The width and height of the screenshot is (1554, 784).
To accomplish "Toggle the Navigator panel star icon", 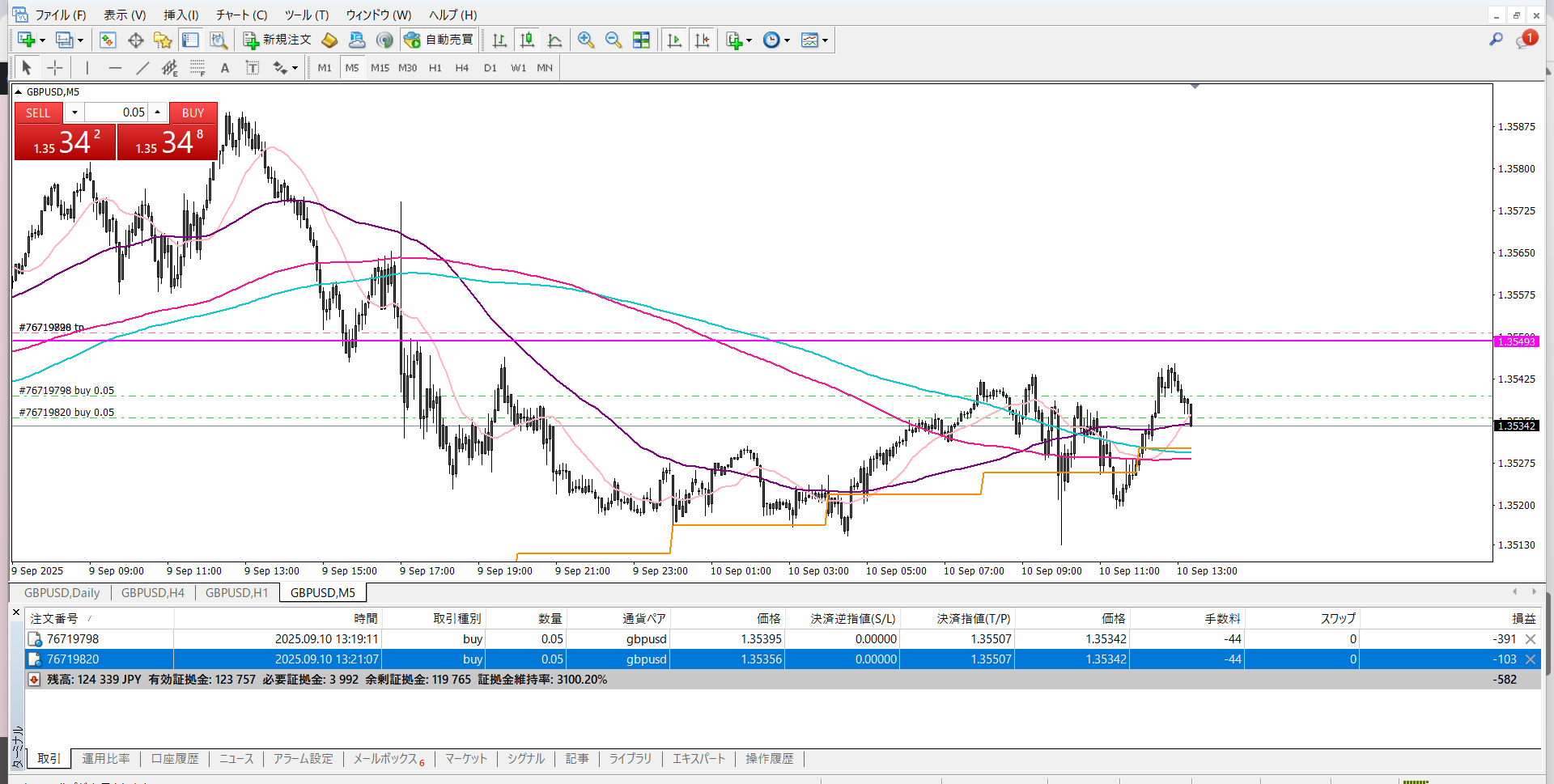I will pyautogui.click(x=163, y=40).
